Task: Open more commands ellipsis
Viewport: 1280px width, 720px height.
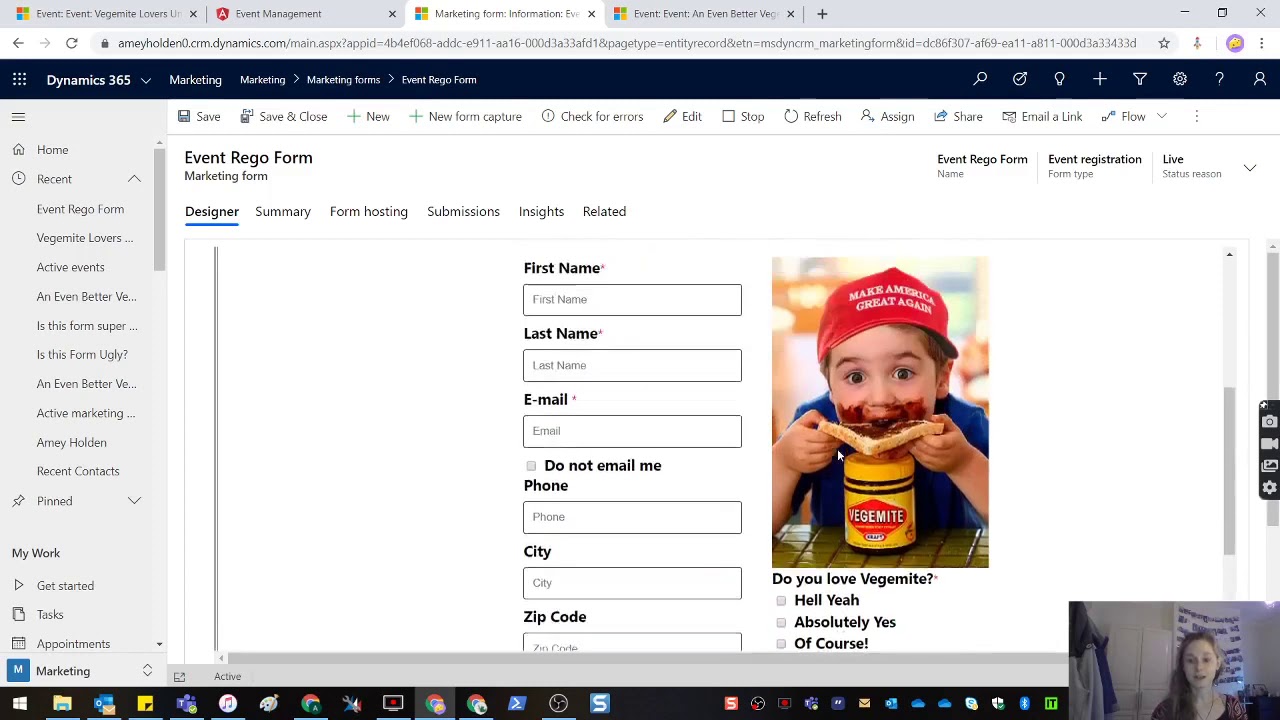Action: pyautogui.click(x=1196, y=116)
